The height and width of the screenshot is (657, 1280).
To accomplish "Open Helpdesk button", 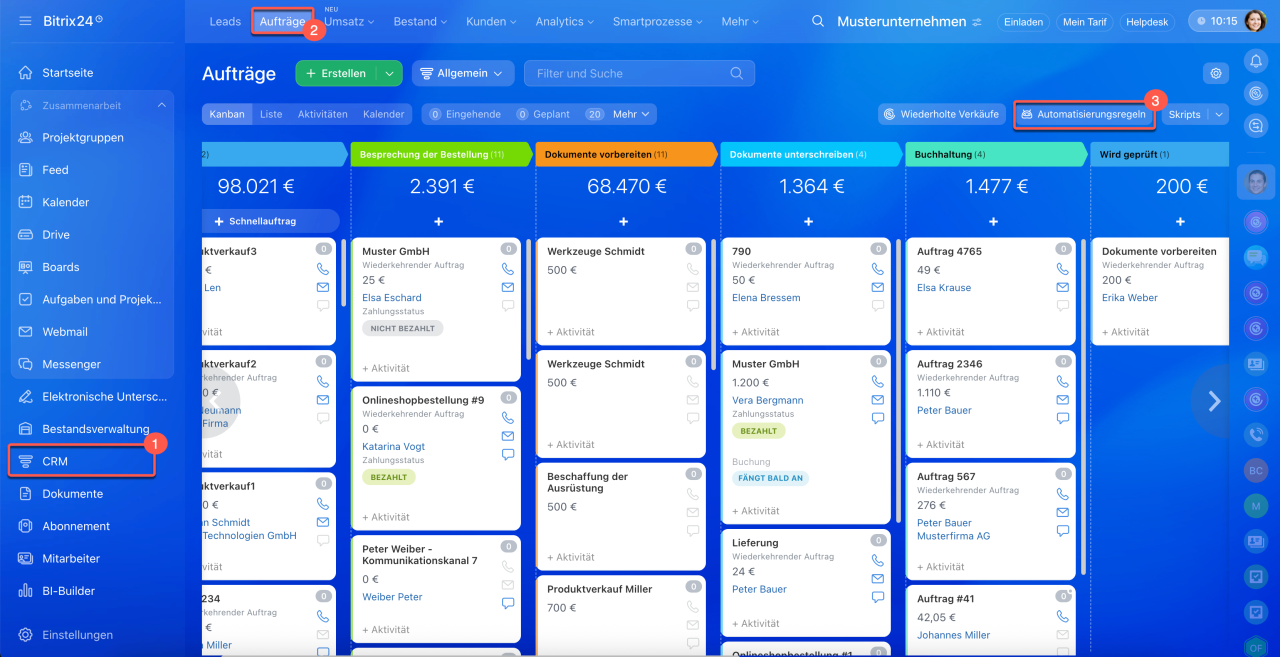I will point(1148,22).
